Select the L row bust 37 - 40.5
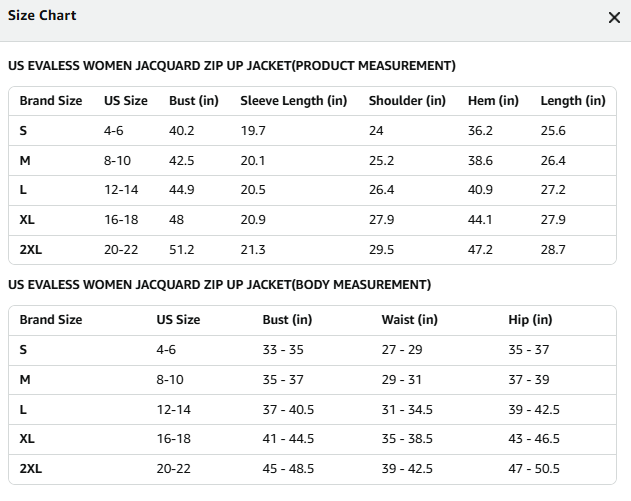Screen dimensions: 631x501 click(x=288, y=410)
